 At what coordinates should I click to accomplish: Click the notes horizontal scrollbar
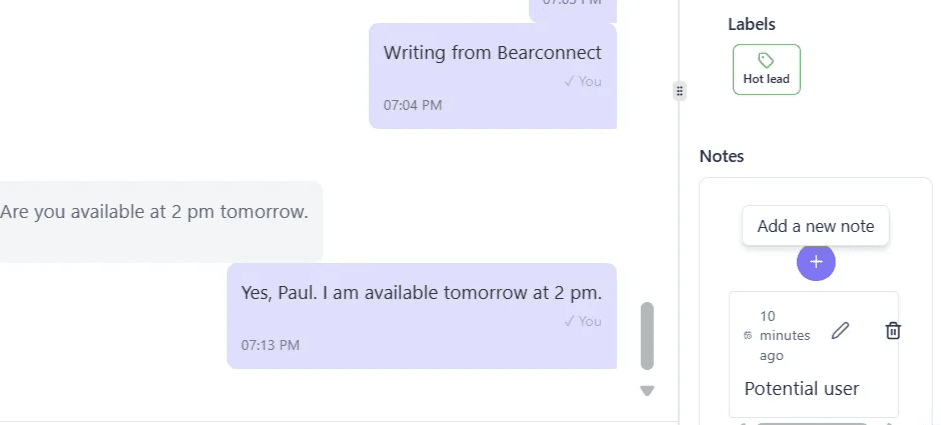point(812,423)
